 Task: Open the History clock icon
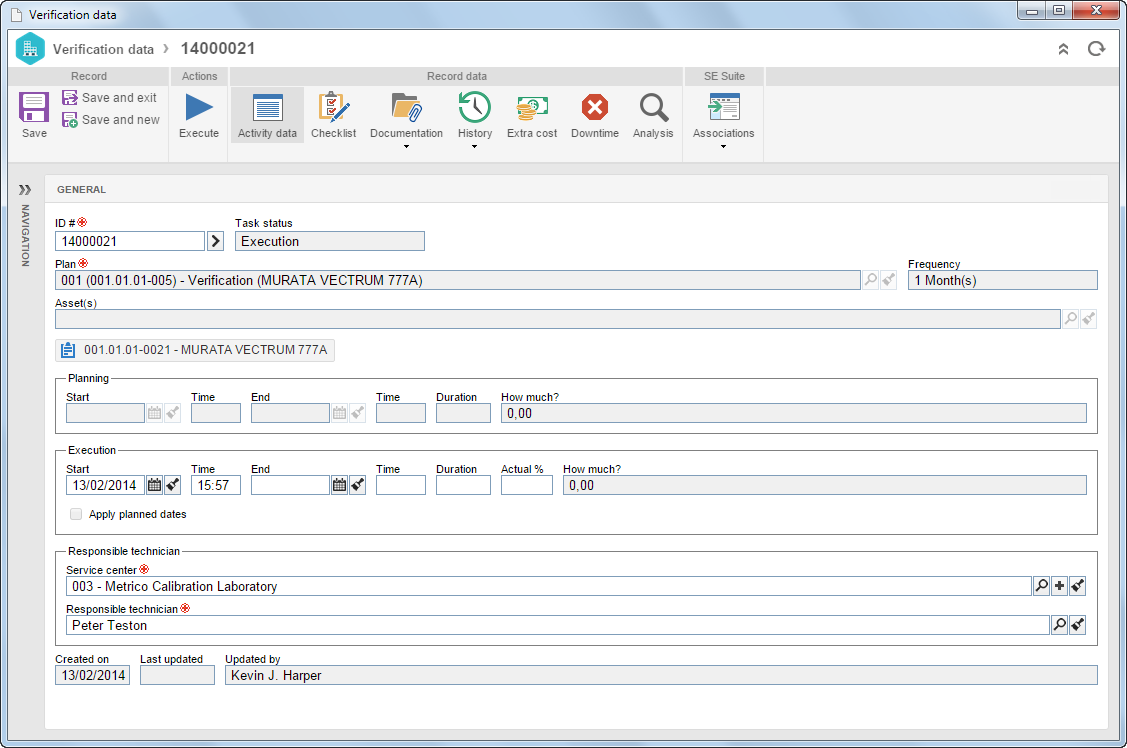474,108
